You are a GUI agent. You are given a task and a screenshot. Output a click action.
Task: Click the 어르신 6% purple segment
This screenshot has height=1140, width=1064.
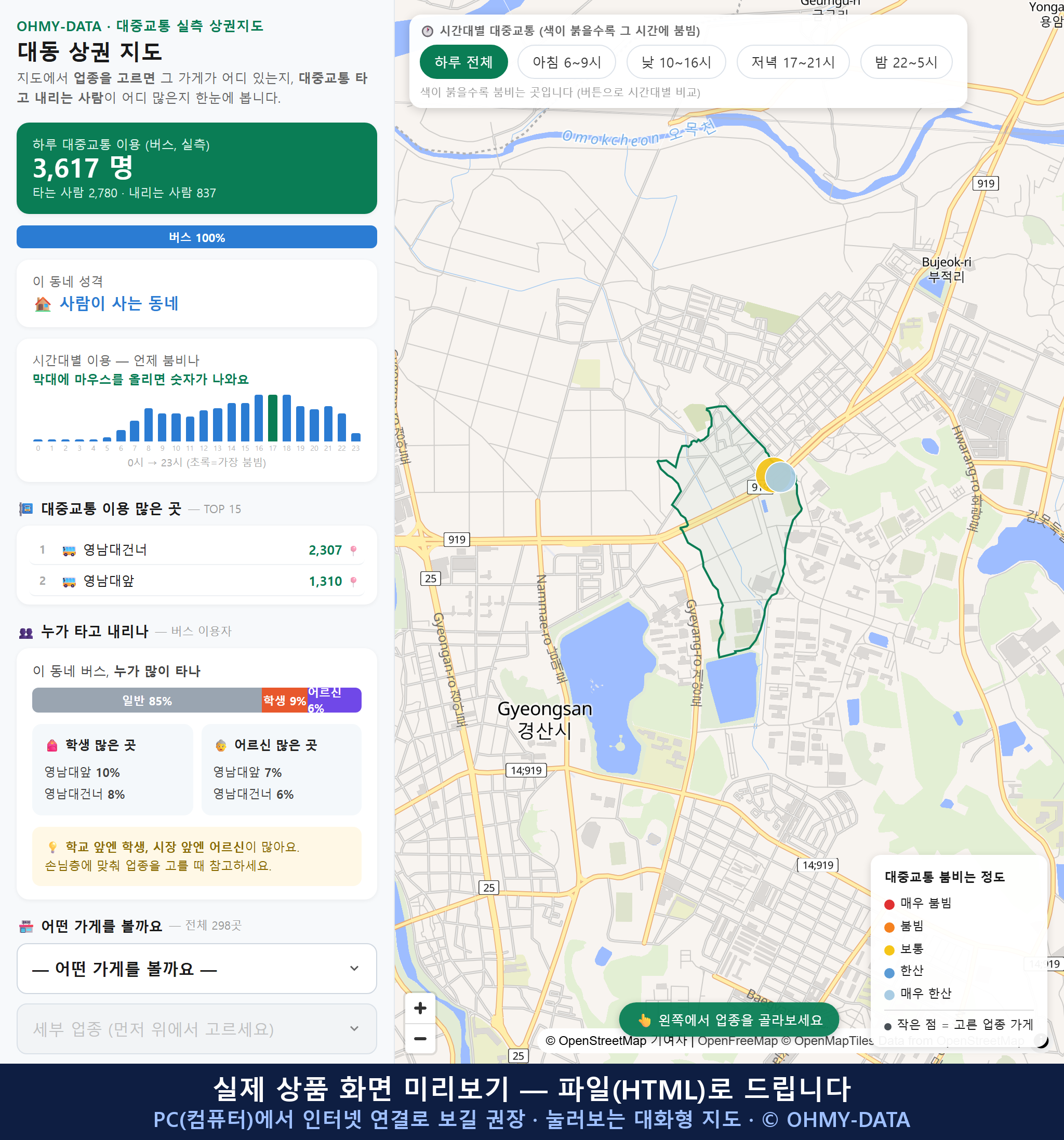[x=335, y=700]
